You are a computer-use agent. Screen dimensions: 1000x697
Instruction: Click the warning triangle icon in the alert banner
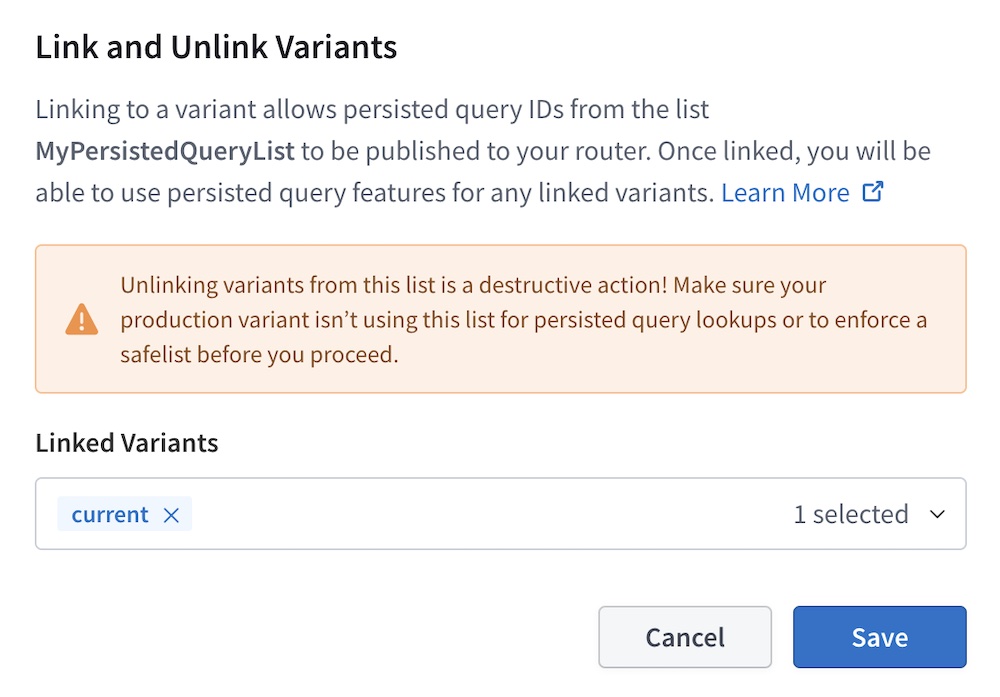pyautogui.click(x=80, y=321)
